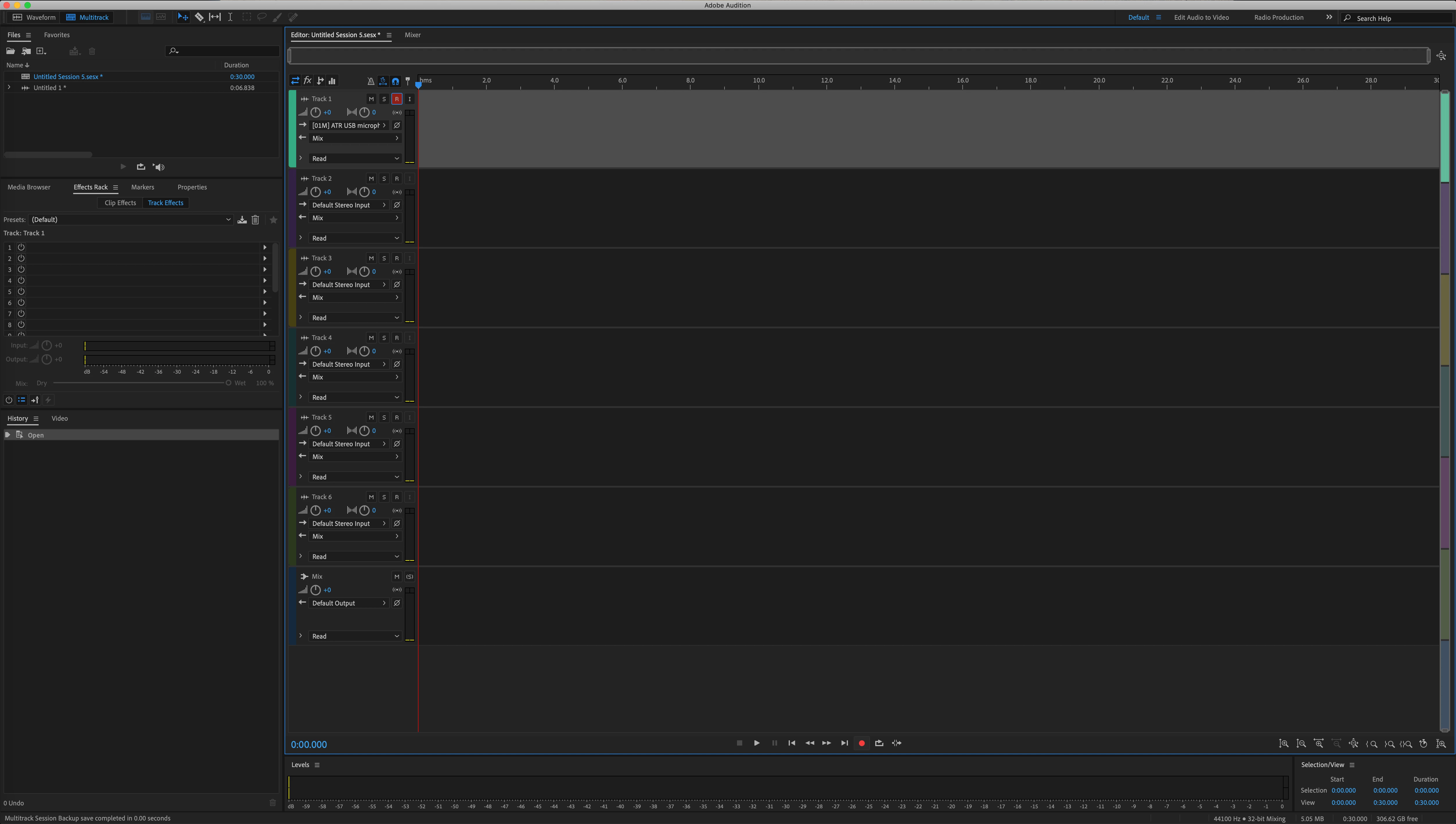Toggle Loop Playback transport button

(x=879, y=743)
